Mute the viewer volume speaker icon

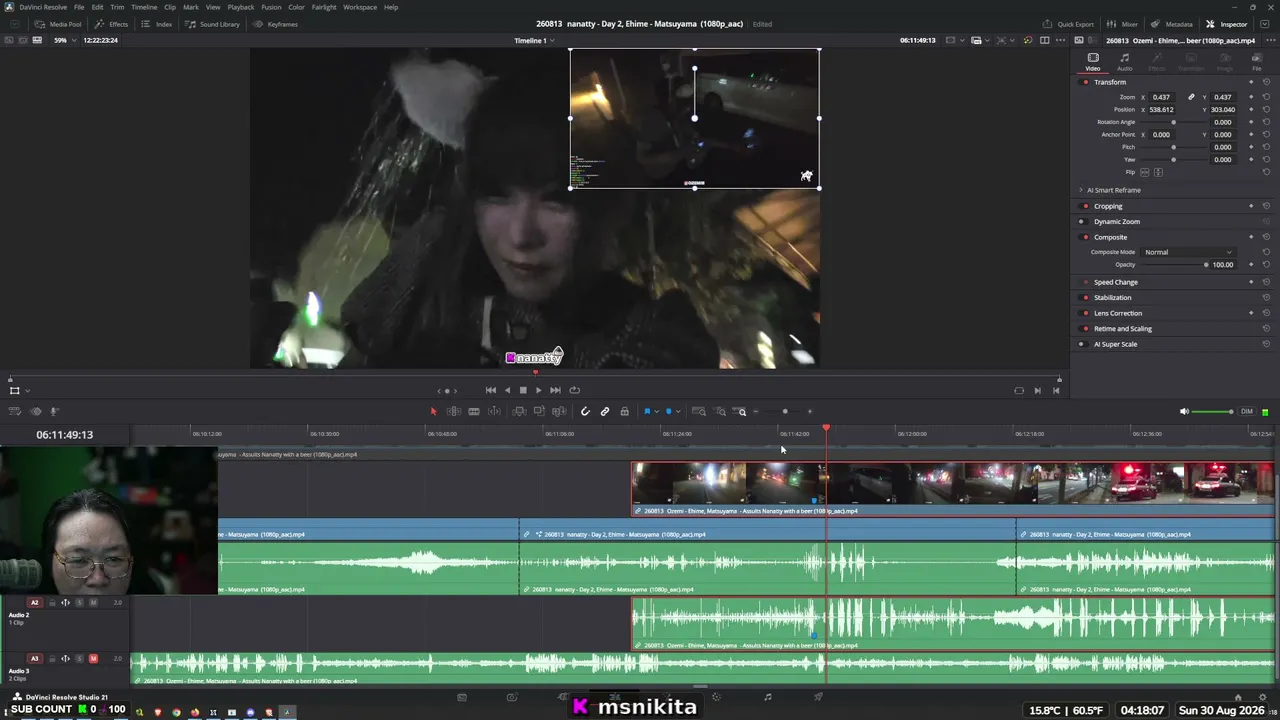pos(1184,411)
